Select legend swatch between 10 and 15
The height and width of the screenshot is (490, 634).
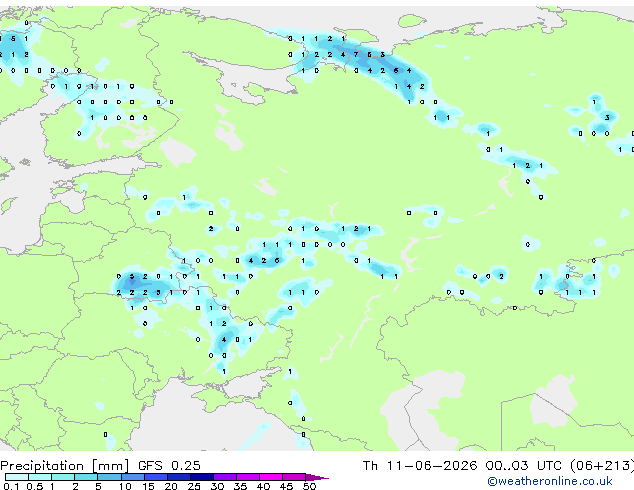(x=132, y=477)
